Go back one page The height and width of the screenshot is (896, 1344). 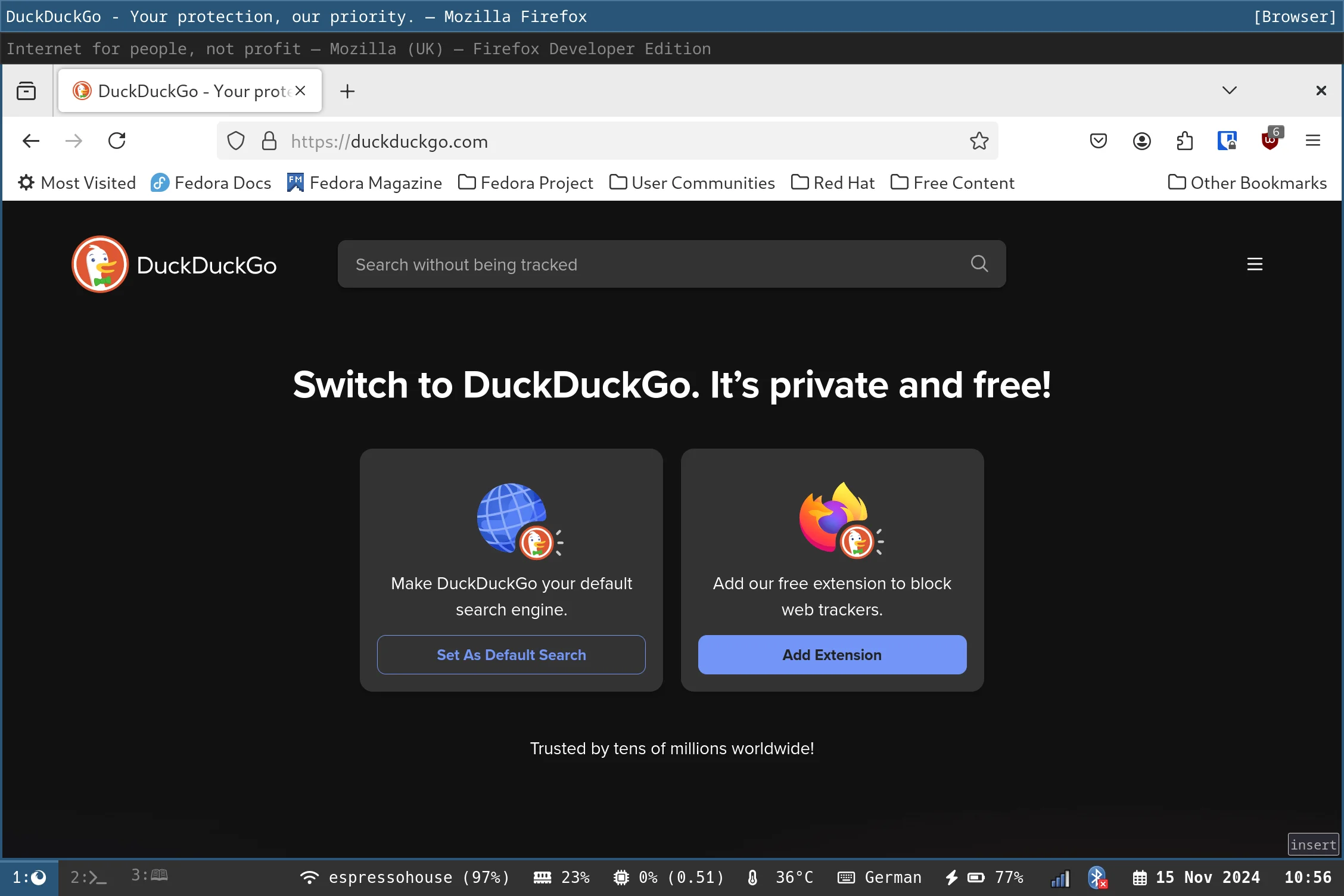[x=30, y=141]
